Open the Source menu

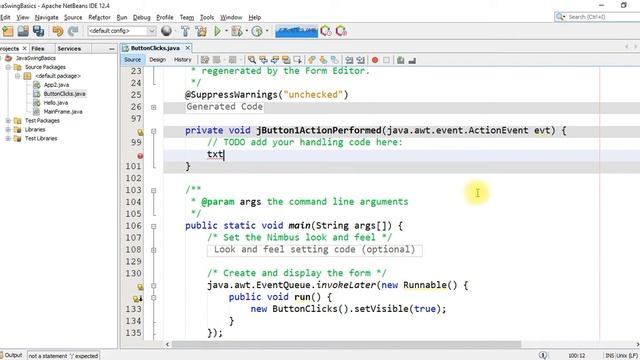73,17
